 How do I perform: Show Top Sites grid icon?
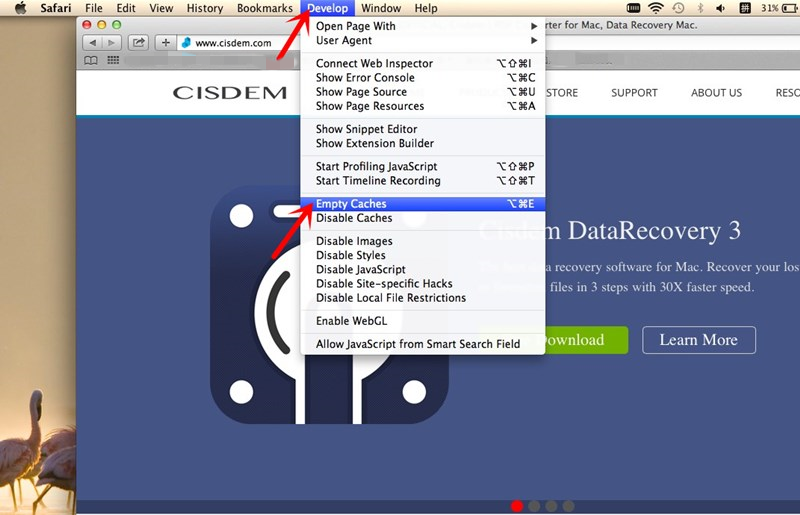click(113, 60)
